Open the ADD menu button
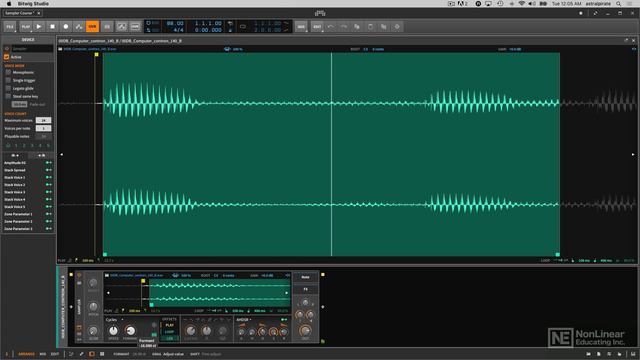 (x=301, y=27)
